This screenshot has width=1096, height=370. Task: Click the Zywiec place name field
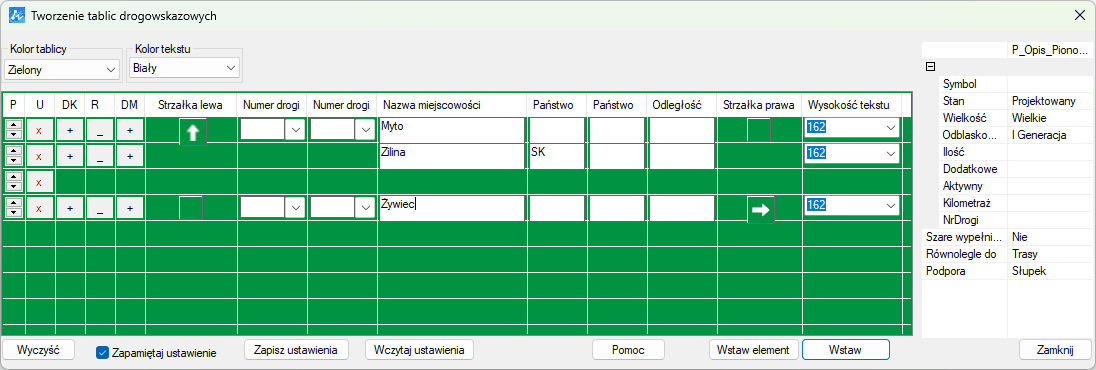[x=452, y=208]
